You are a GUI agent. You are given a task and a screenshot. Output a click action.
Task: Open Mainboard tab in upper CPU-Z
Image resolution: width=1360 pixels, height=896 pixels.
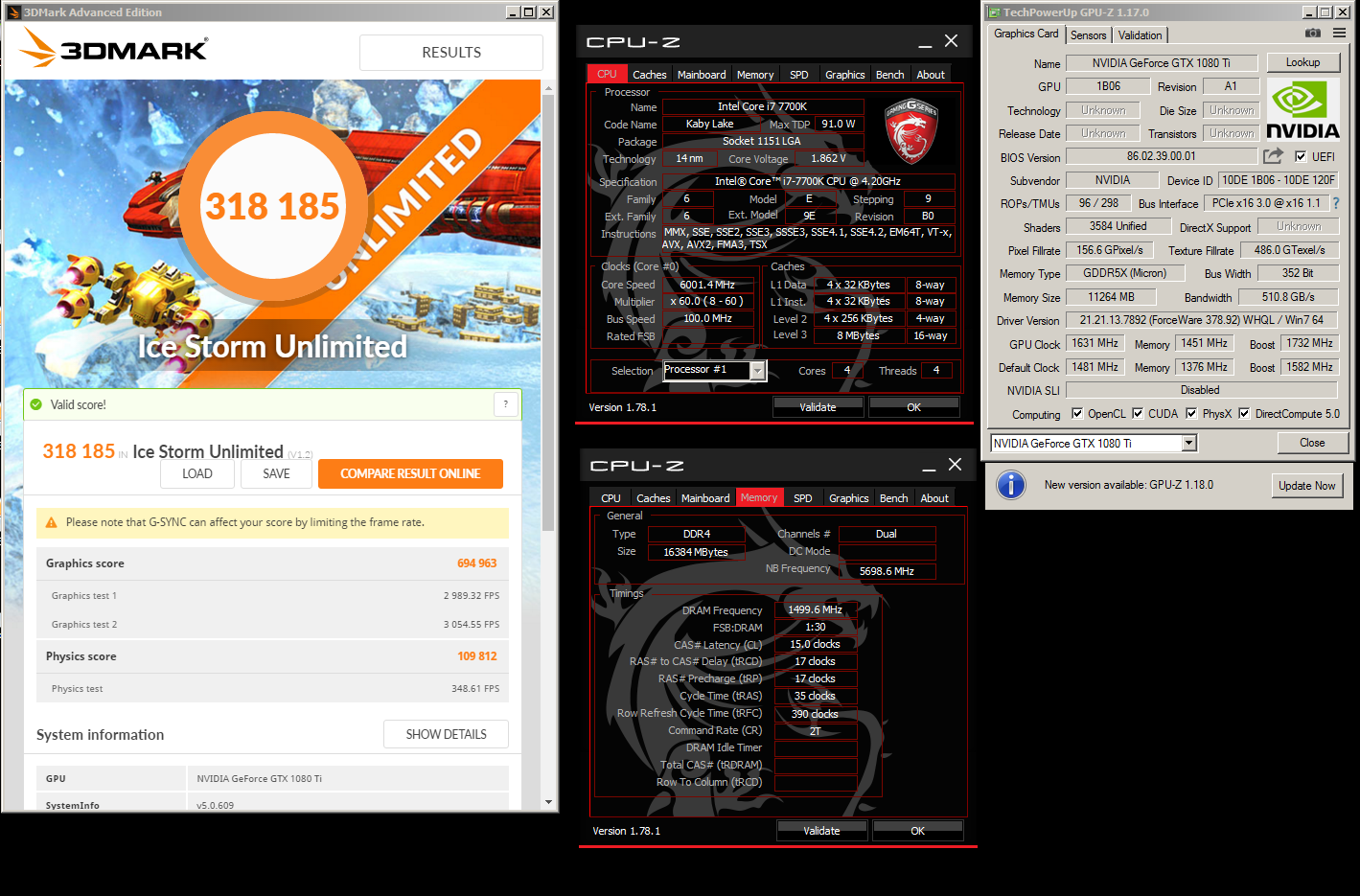[x=702, y=75]
